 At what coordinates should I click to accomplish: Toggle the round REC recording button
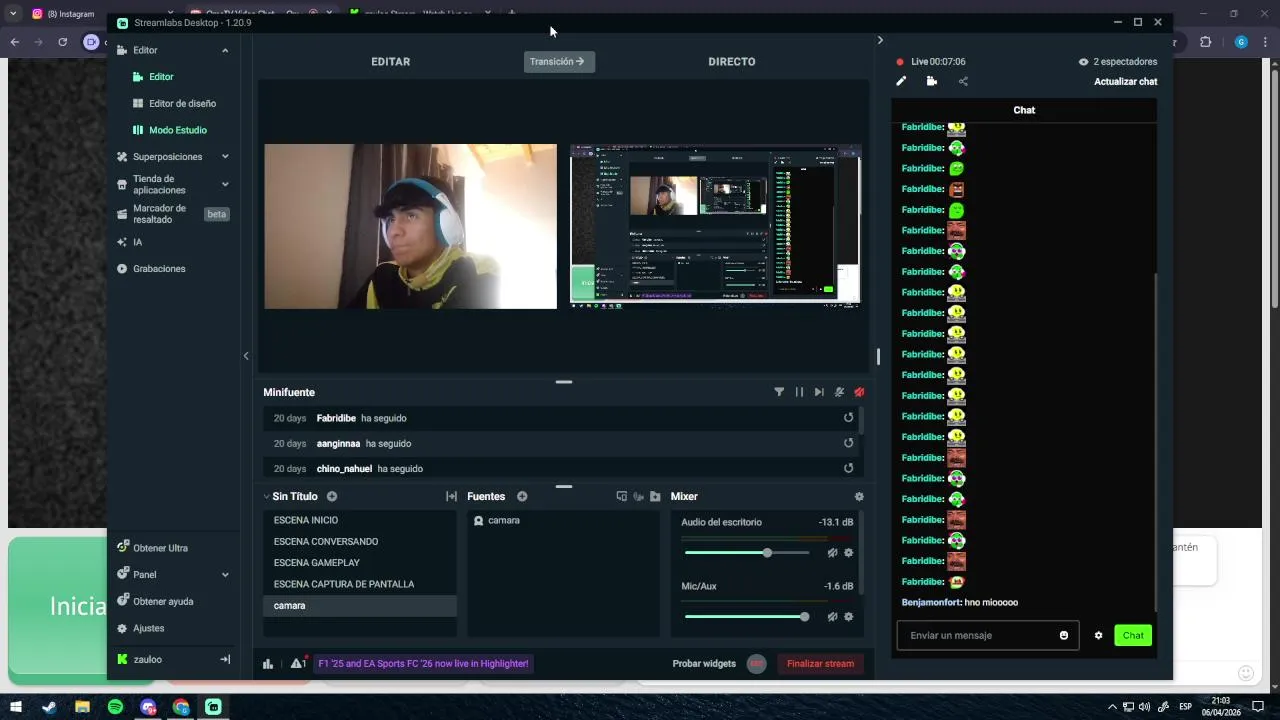pos(757,663)
